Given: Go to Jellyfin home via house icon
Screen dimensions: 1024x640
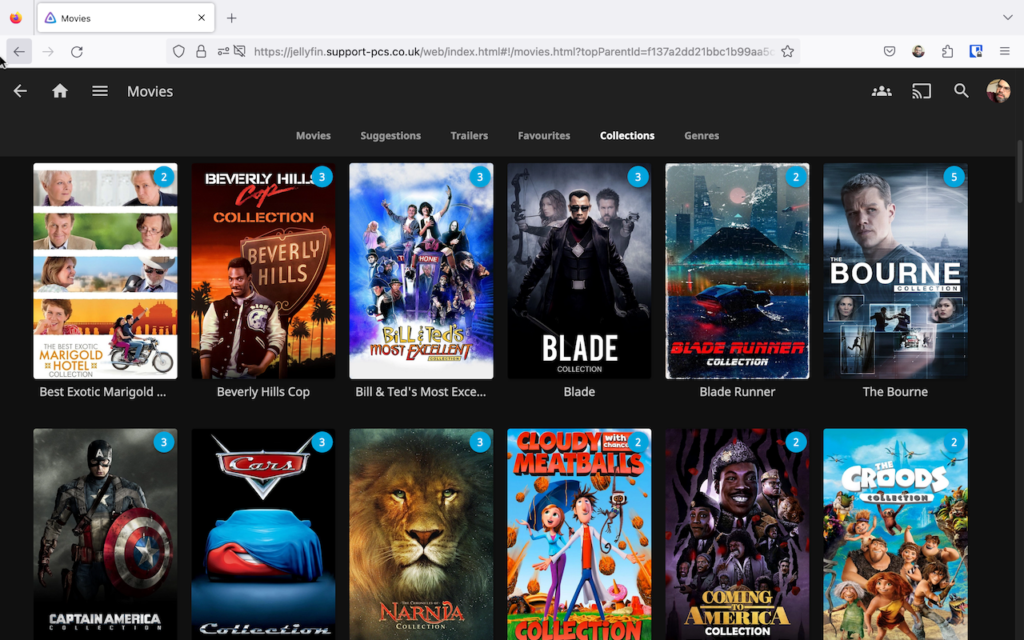Looking at the screenshot, I should [60, 91].
